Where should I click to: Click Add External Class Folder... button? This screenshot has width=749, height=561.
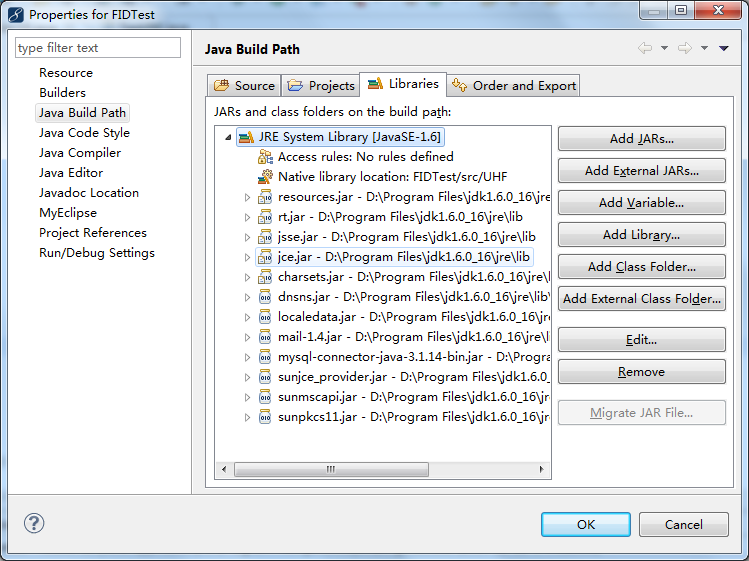click(642, 299)
